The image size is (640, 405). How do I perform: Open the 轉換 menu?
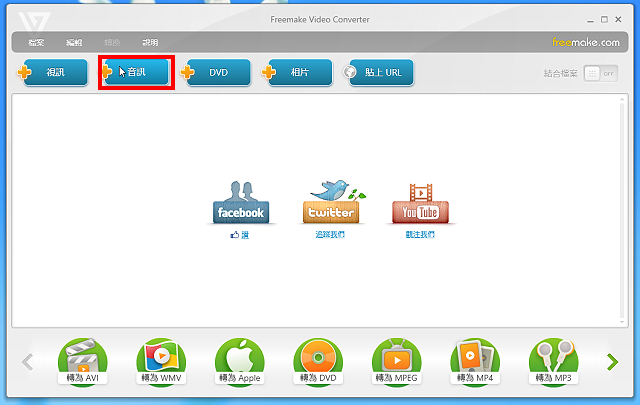(x=112, y=42)
